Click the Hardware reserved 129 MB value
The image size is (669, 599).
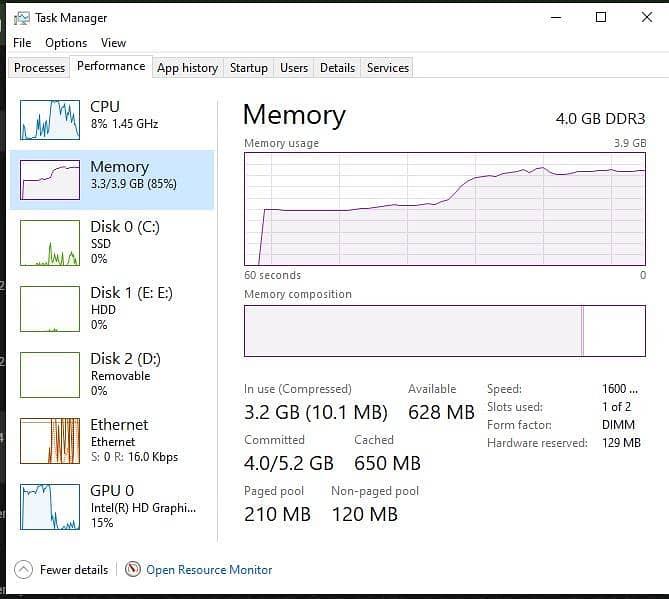pos(621,443)
